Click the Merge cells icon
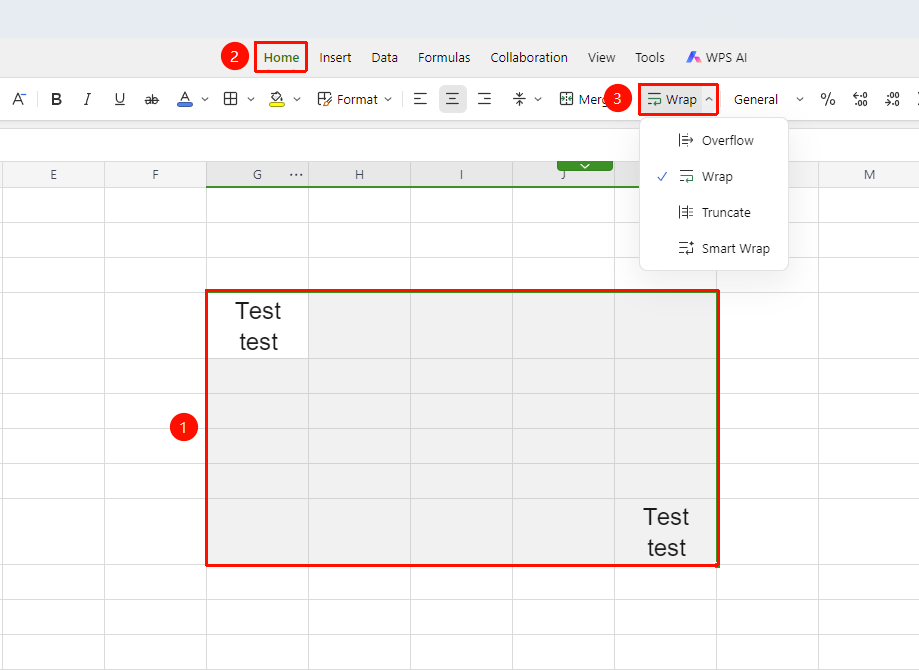 [566, 99]
